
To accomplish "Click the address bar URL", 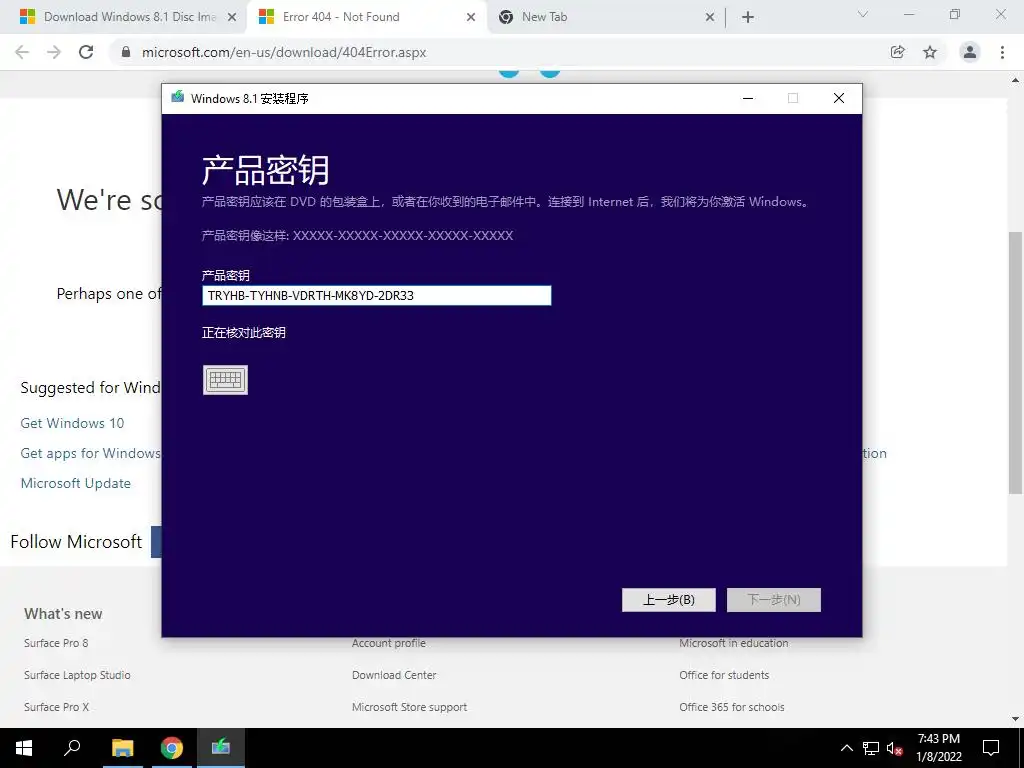I will 284,52.
